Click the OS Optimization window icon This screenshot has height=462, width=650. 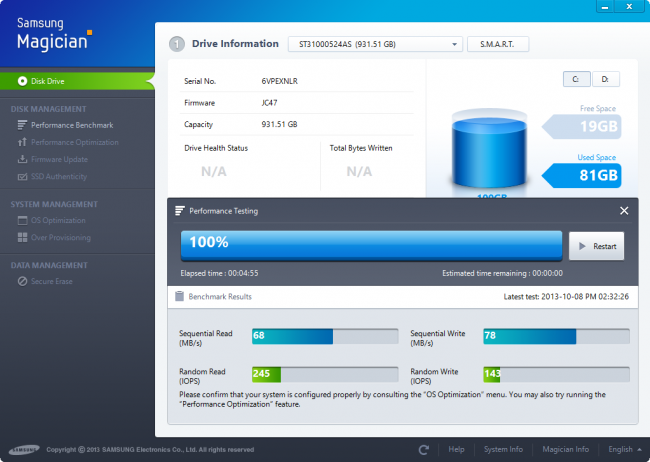pos(22,220)
